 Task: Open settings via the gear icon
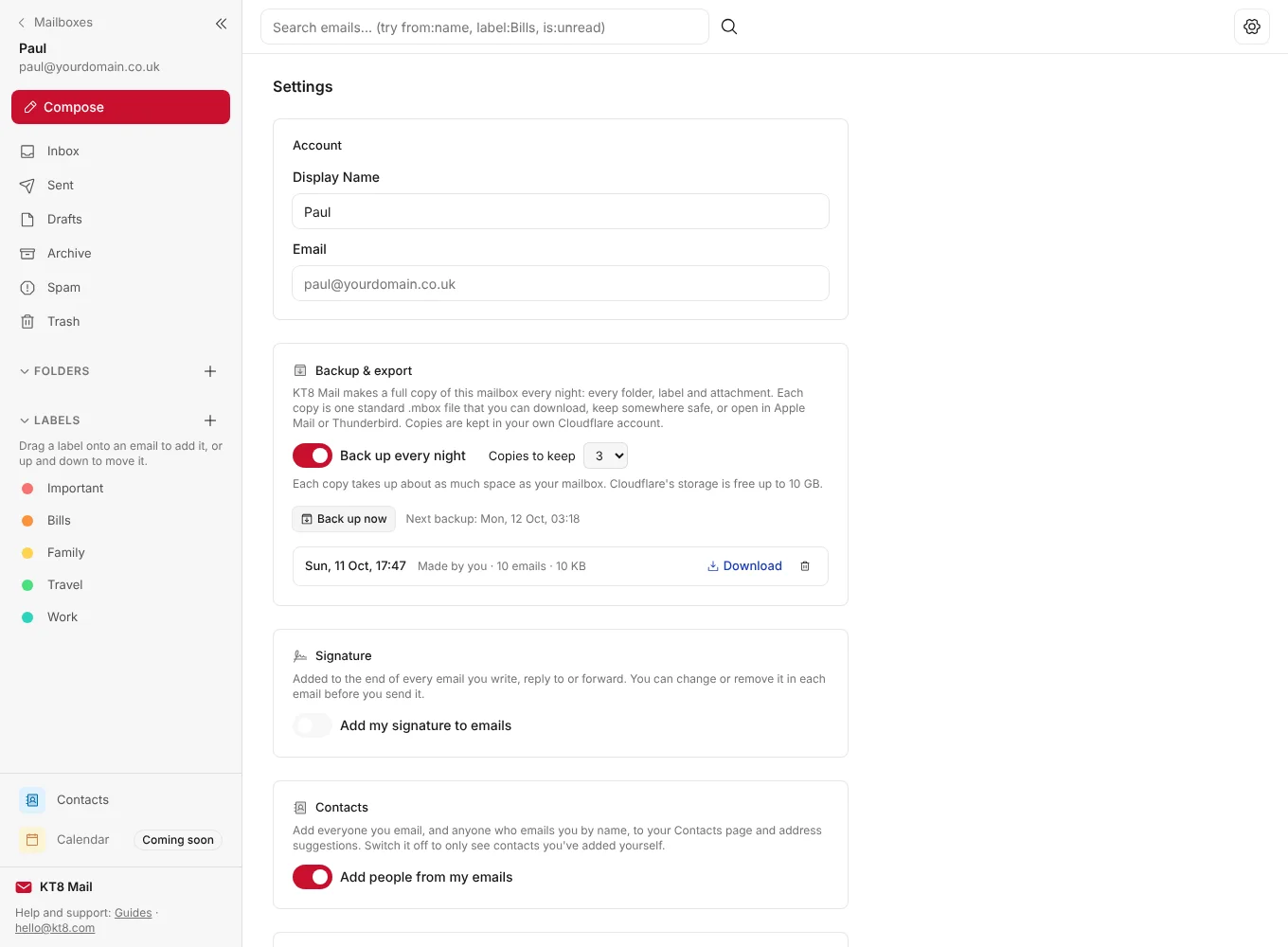point(1252,27)
